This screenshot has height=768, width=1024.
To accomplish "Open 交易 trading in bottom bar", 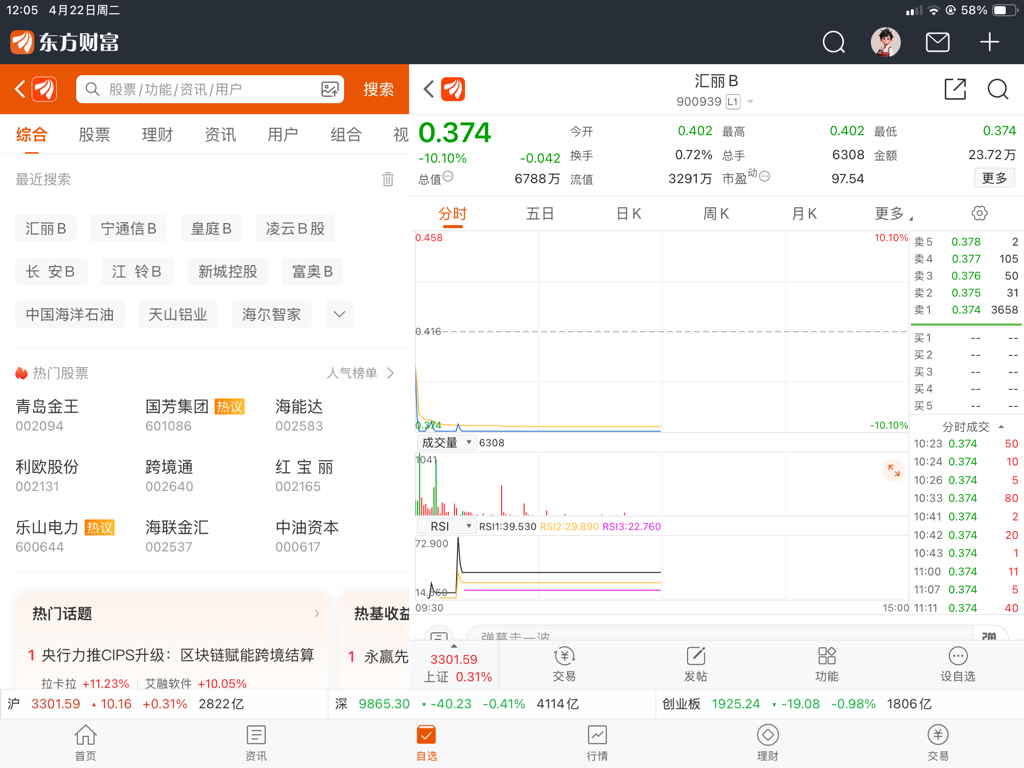I will pyautogui.click(x=938, y=743).
